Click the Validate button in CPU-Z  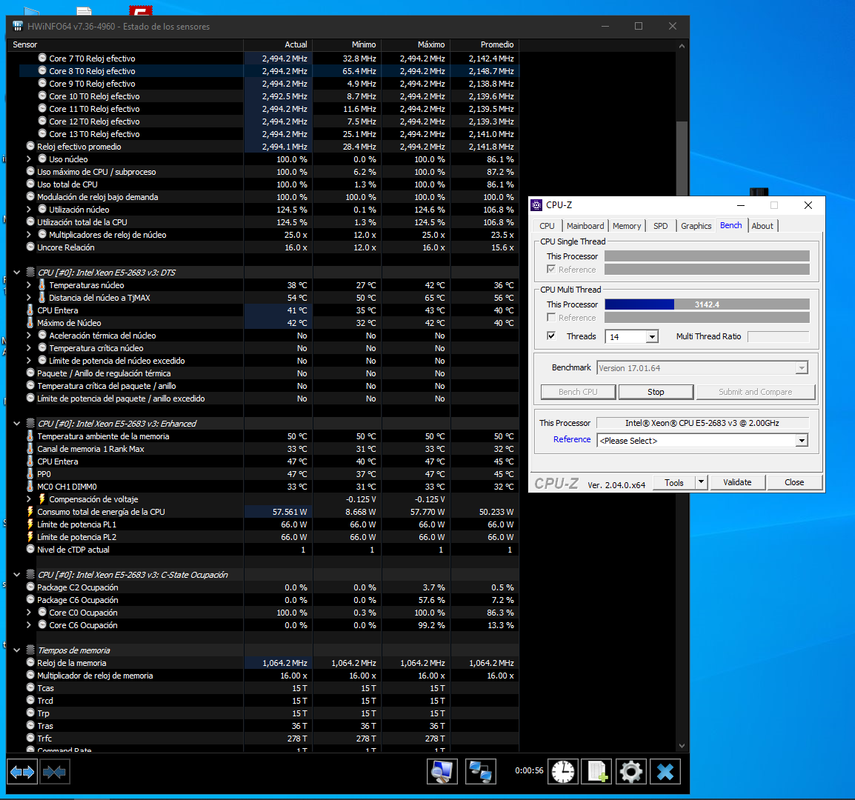pos(737,482)
